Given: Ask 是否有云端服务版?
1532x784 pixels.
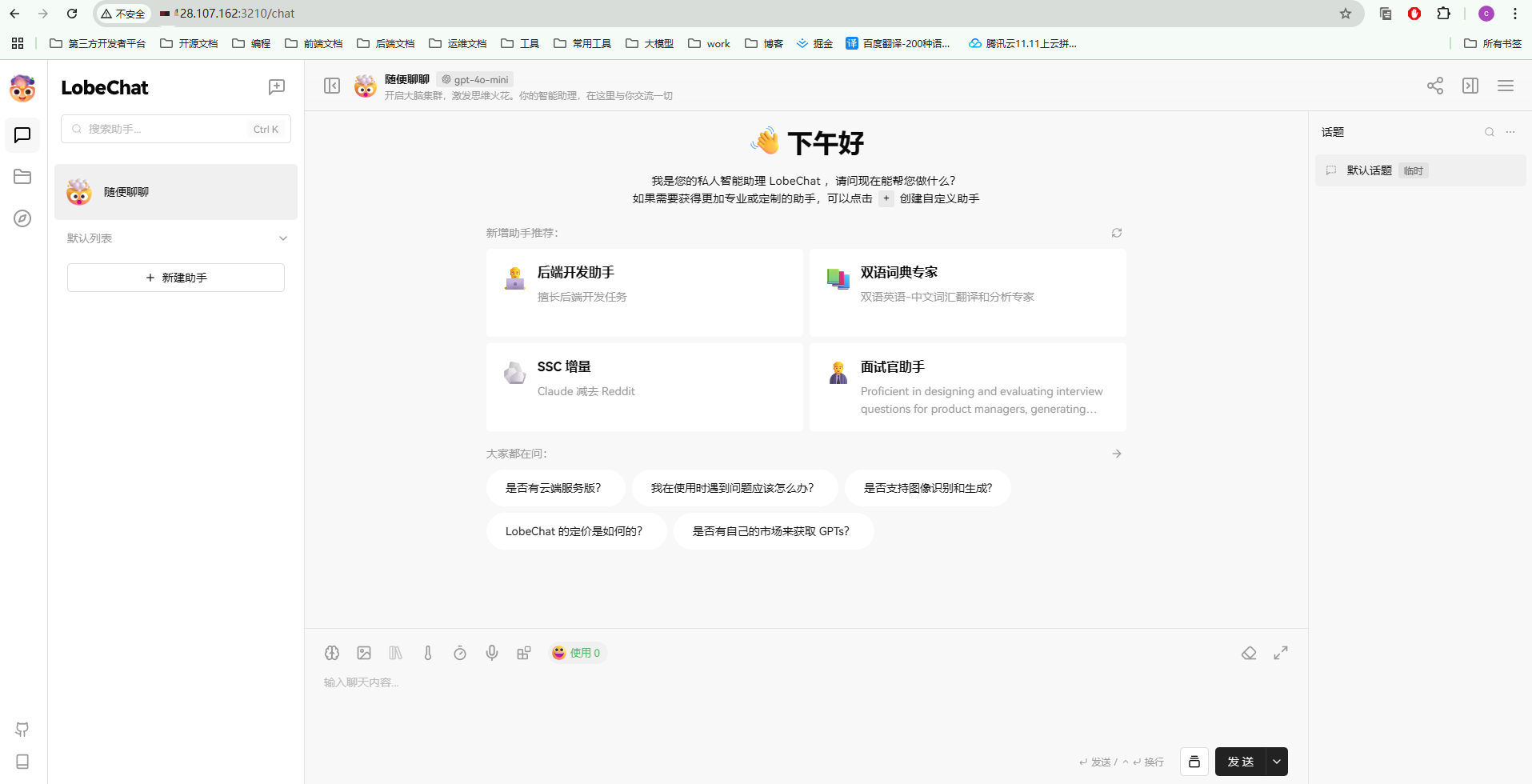Looking at the screenshot, I should tap(555, 488).
